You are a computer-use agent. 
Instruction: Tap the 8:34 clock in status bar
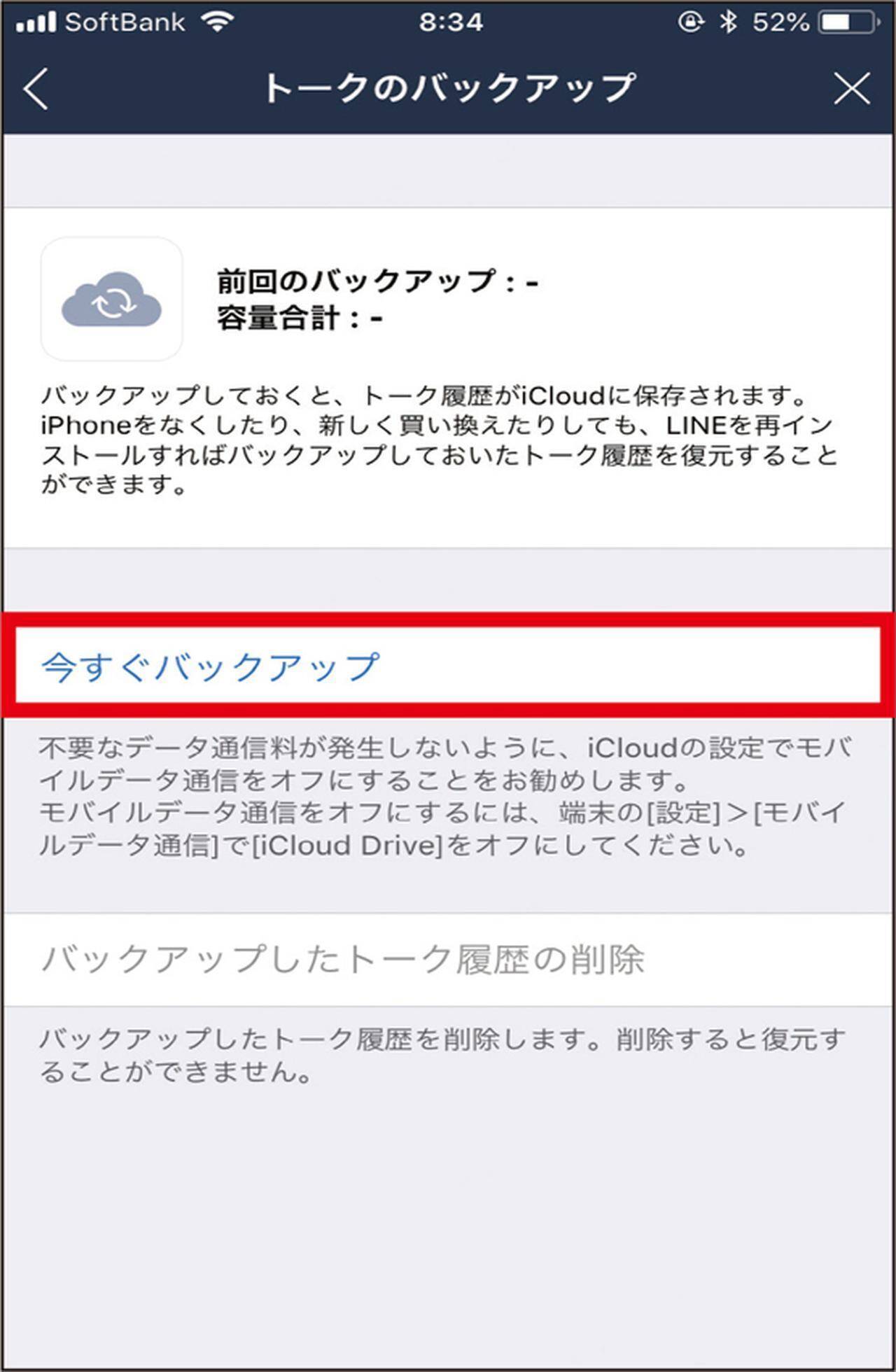(x=451, y=22)
